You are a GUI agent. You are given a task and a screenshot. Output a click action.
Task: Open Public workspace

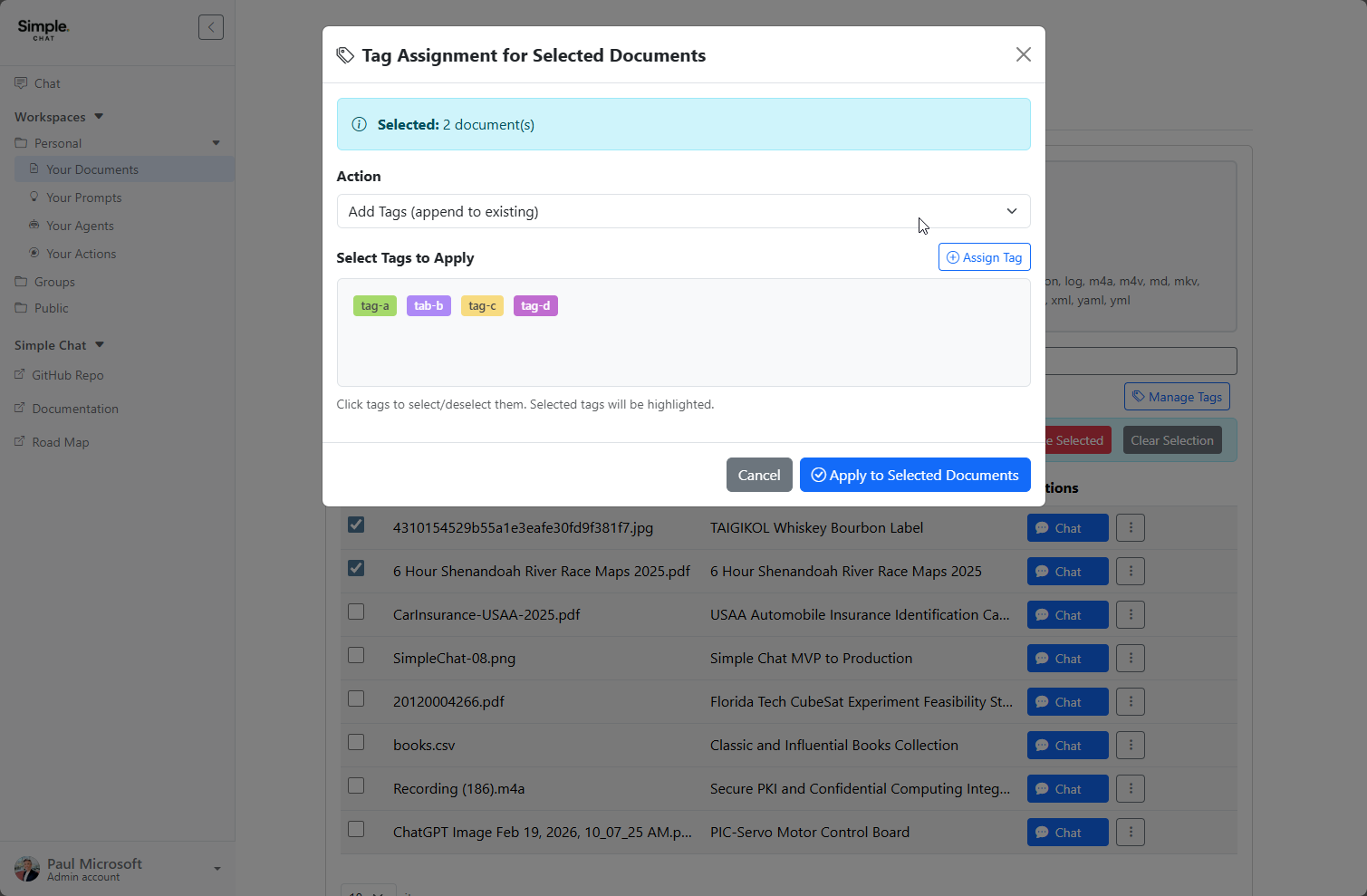point(51,308)
